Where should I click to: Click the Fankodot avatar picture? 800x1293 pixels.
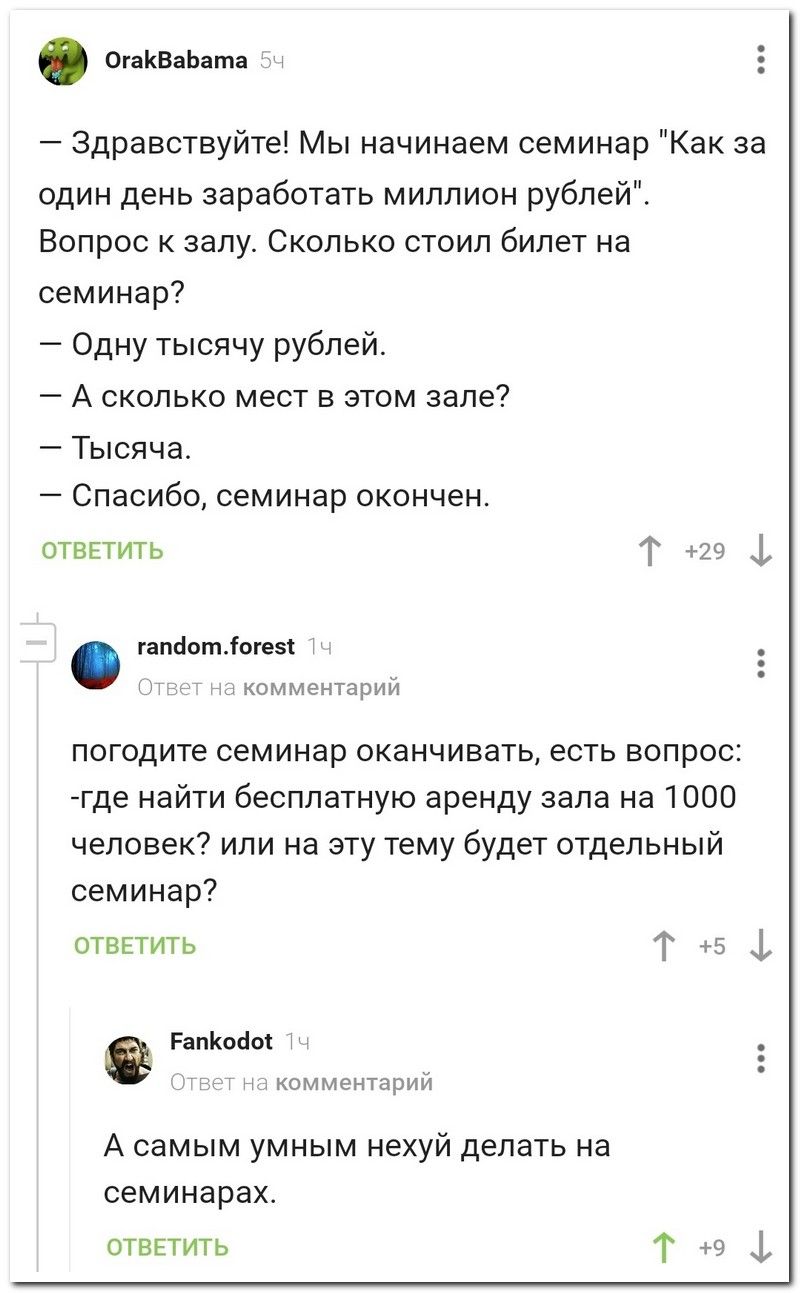point(129,1059)
